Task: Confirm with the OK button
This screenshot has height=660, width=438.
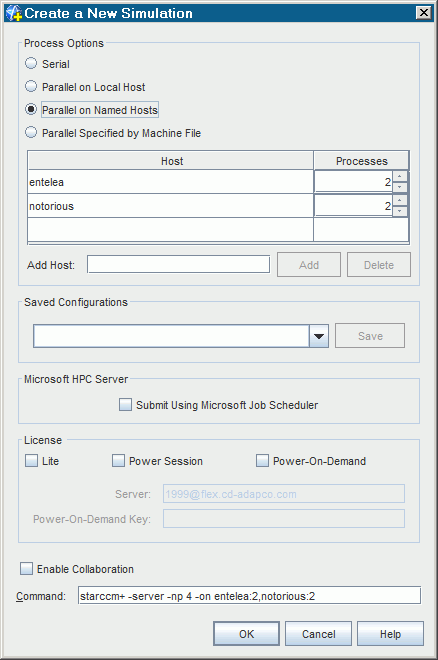Action: 246,633
